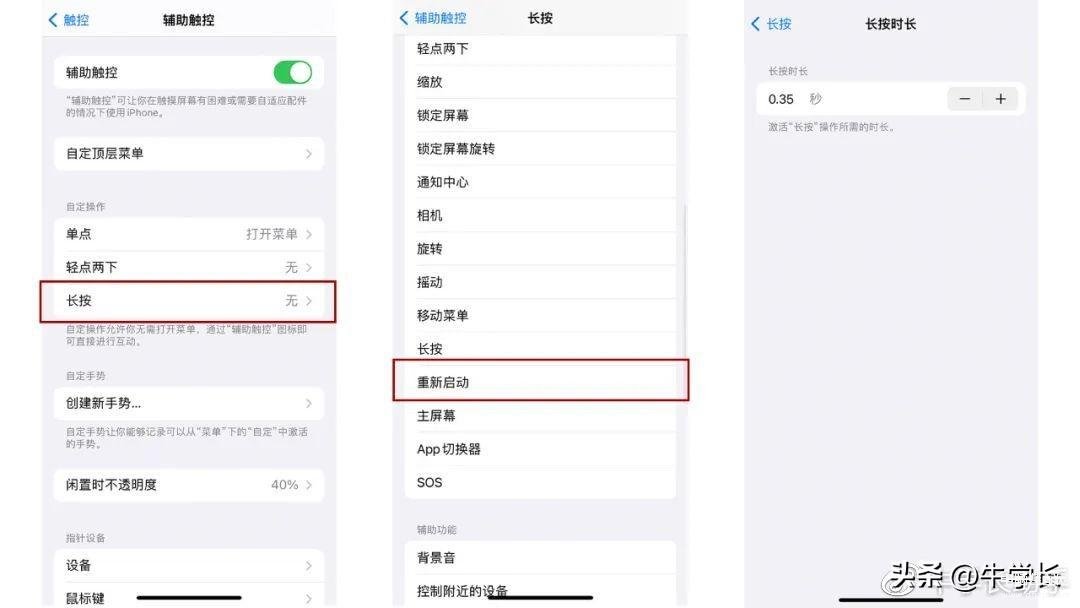Tap back chevron to 触控 settings
Screen dimensions: 1080x608
pos(68,20)
